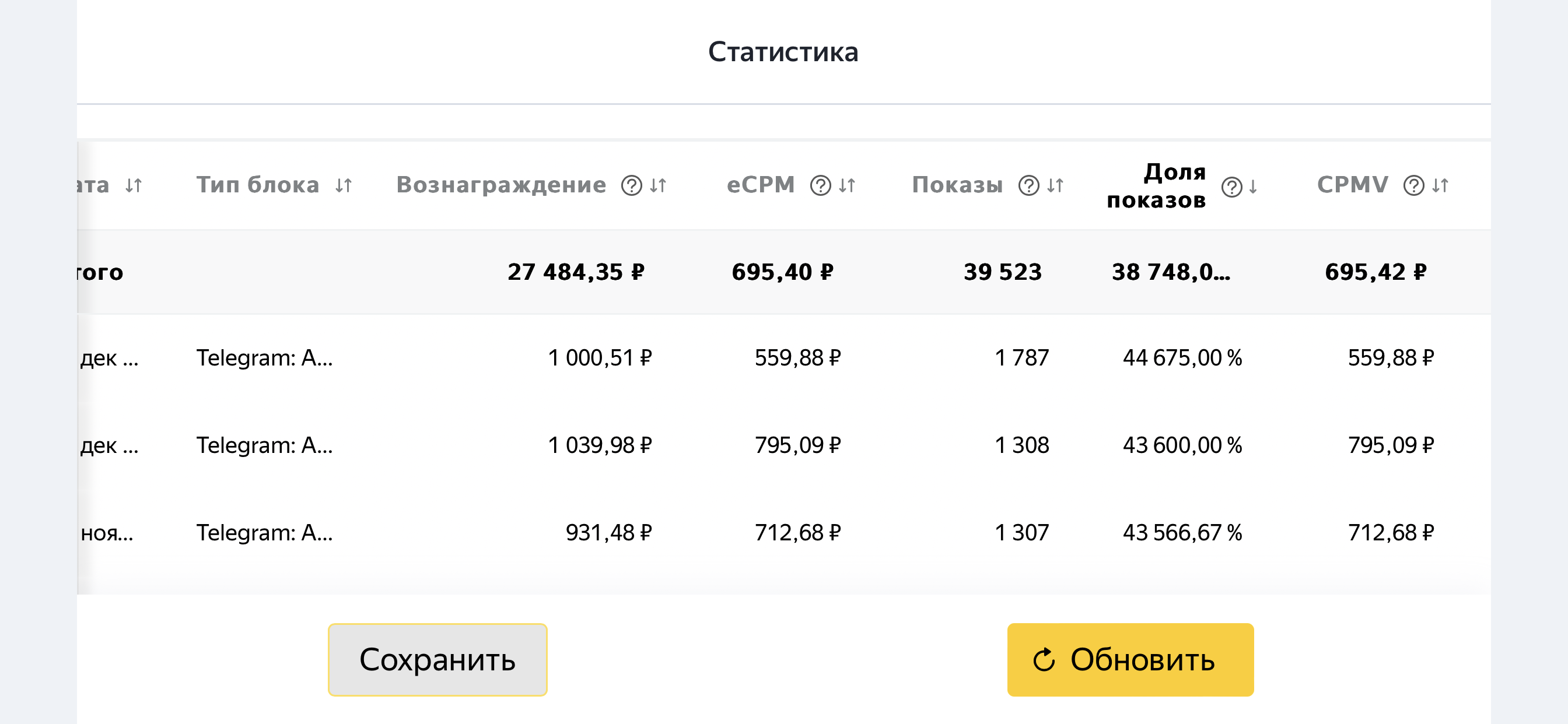
Task: Toggle Доля показов descending sort arrow
Action: pos(1252,187)
